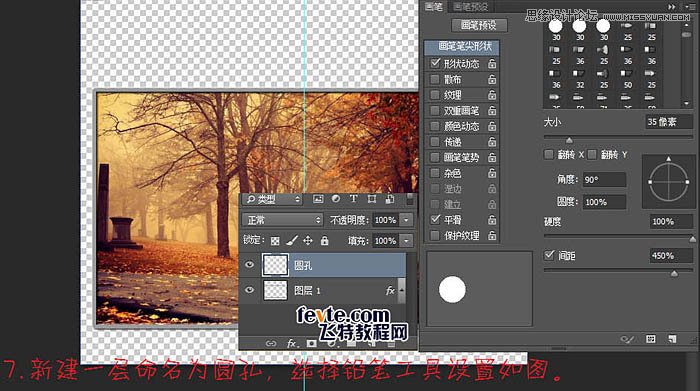Click the 大小 35 像素 size field

(668, 122)
